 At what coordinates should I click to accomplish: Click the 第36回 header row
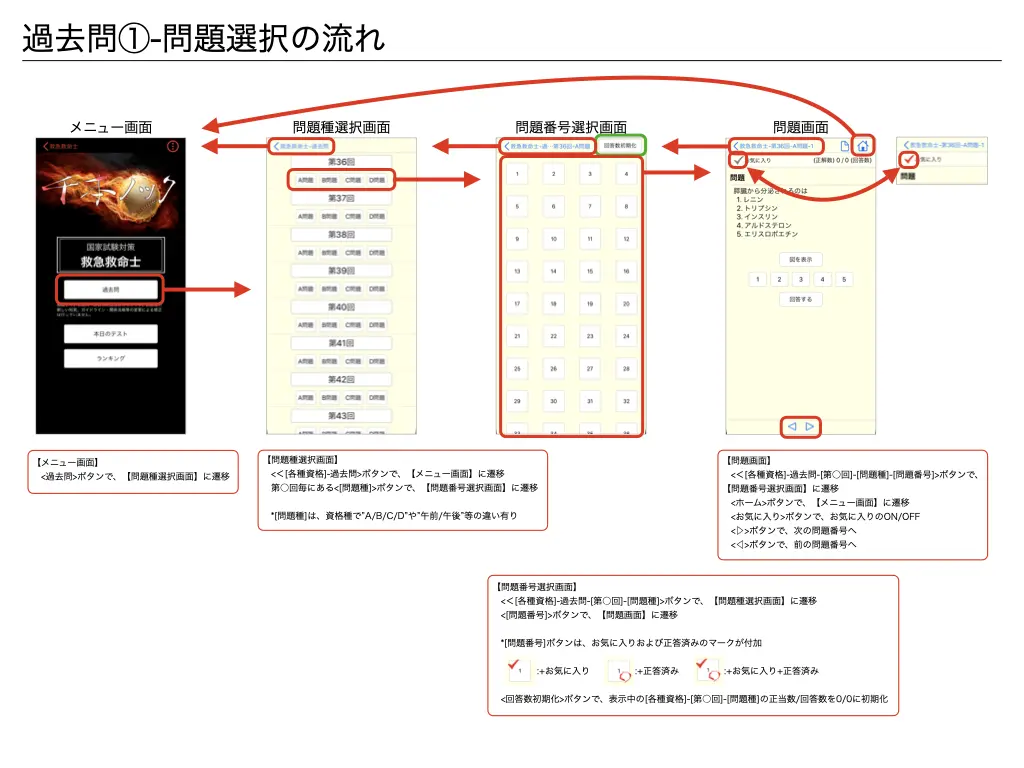click(x=341, y=162)
